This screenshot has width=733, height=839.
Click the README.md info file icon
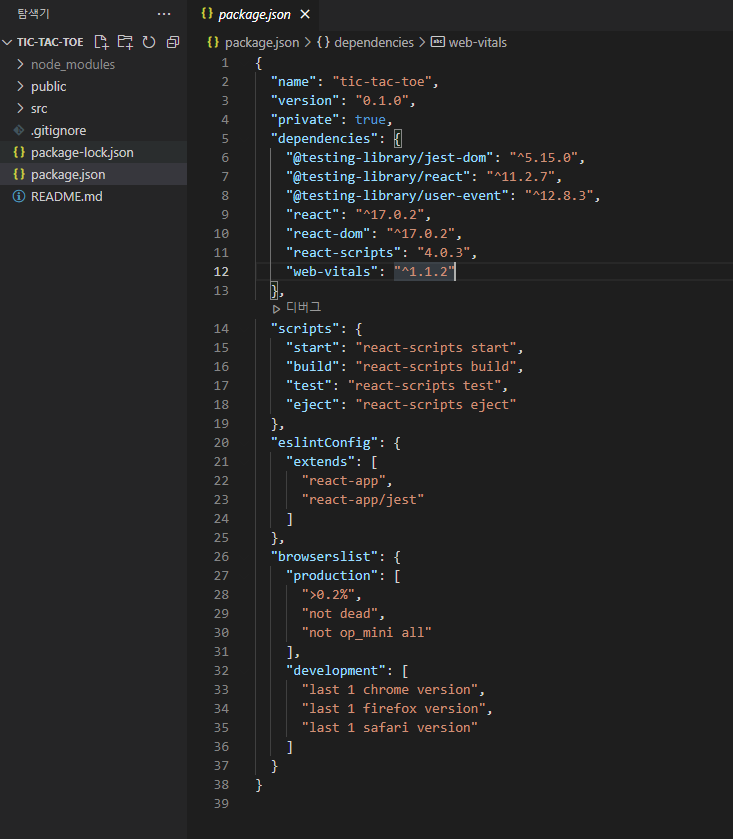[x=19, y=196]
